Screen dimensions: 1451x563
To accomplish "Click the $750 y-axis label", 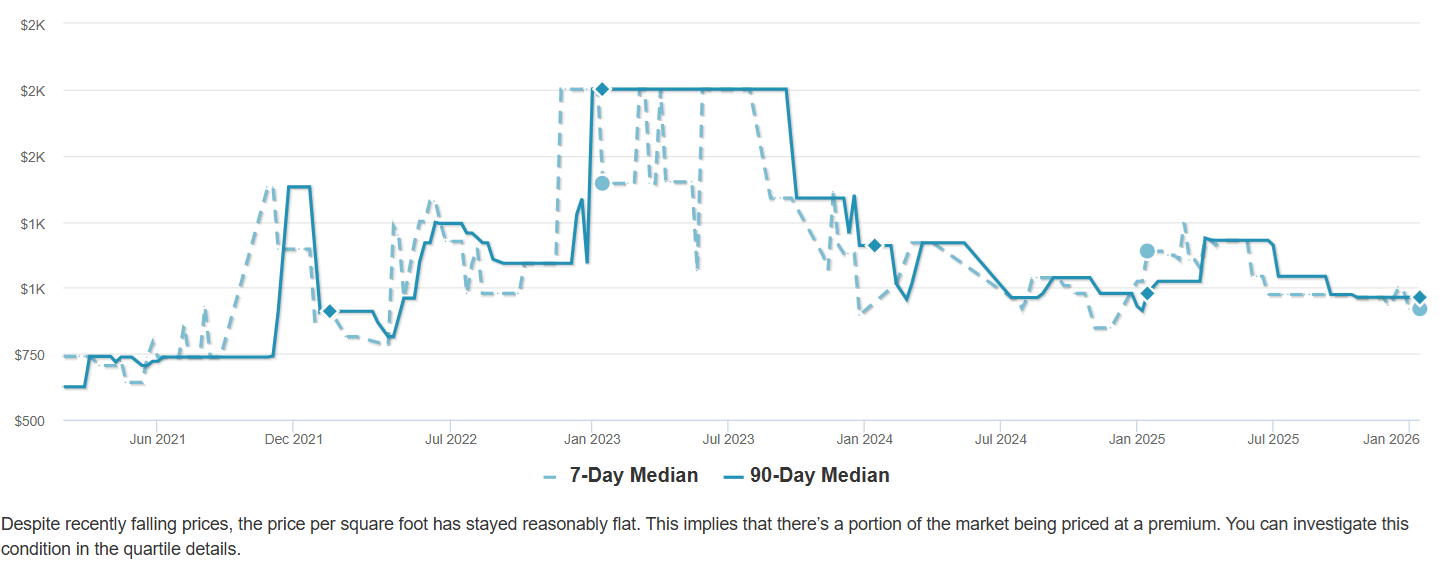I will coord(31,355).
